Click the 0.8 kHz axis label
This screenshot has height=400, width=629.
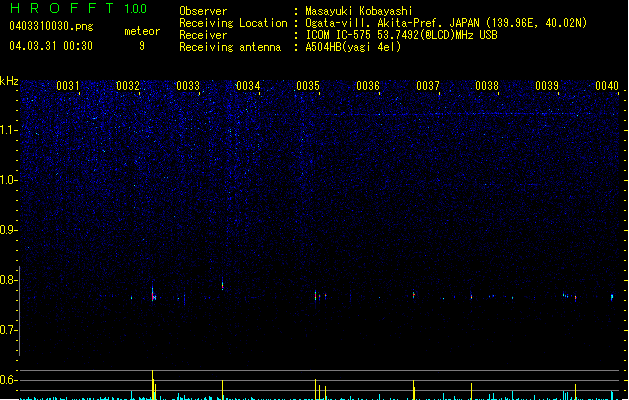coord(8,280)
